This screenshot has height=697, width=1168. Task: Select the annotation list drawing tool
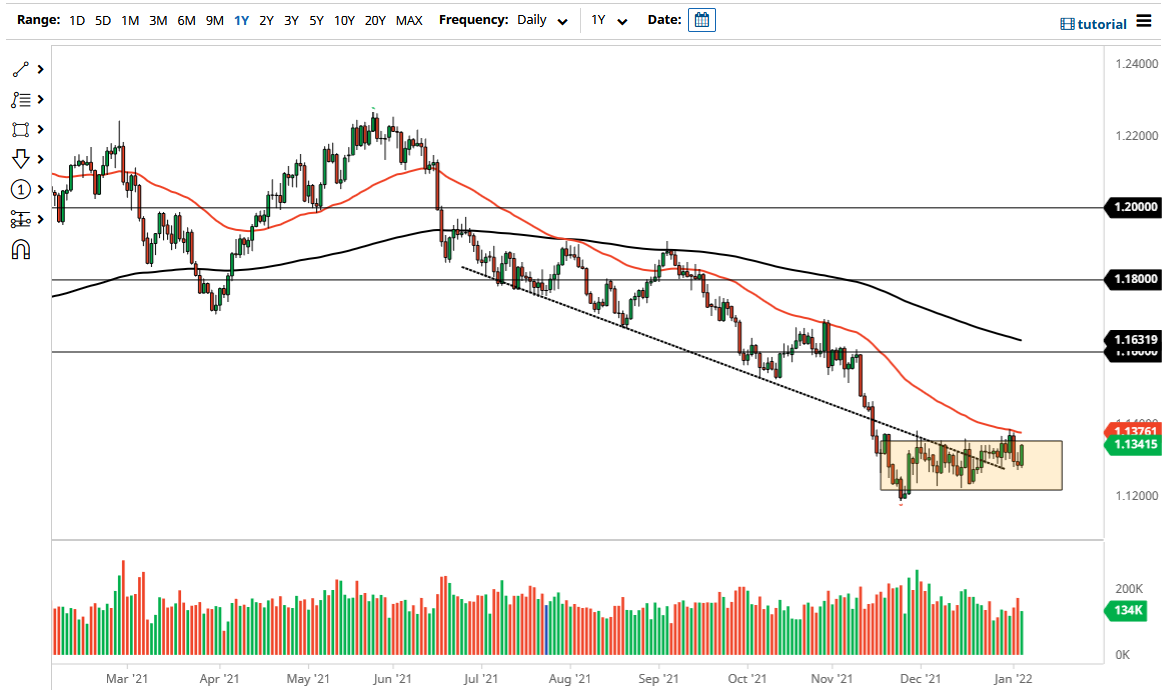pos(22,99)
